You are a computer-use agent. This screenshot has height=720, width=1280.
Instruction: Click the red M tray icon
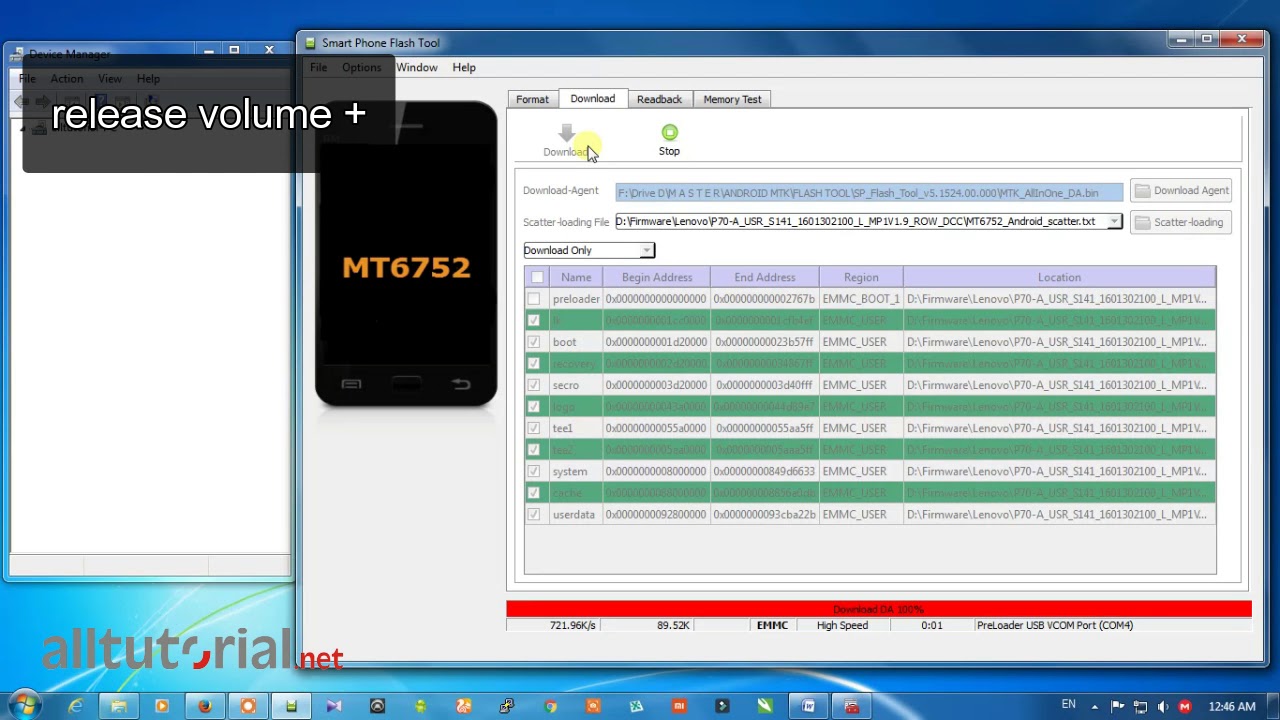(x=1185, y=707)
